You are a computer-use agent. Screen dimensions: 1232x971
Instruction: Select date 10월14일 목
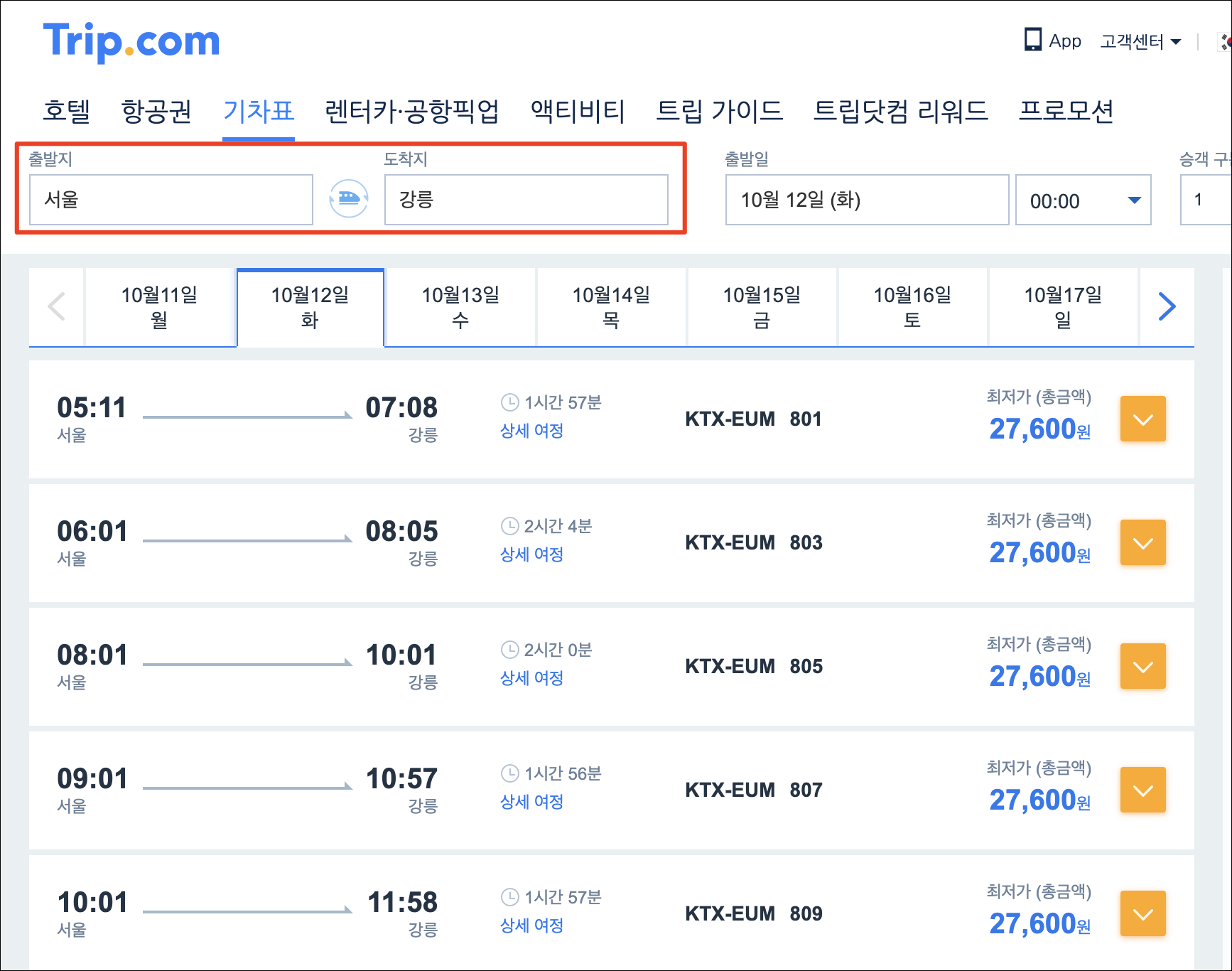[x=612, y=307]
